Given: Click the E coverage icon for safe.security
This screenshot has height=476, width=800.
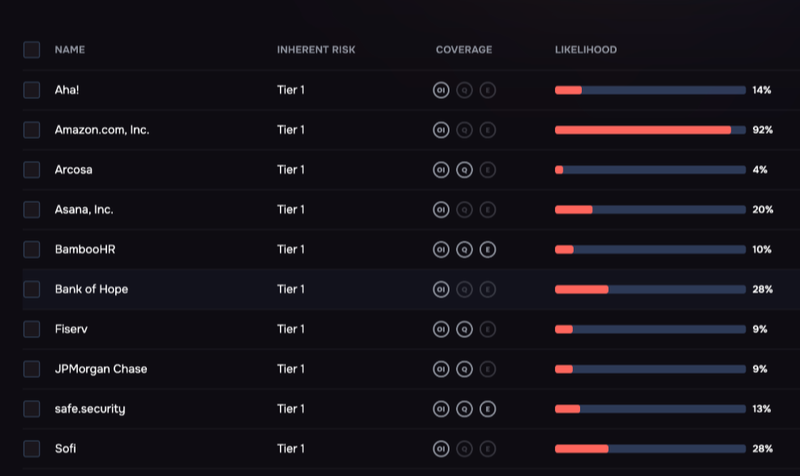Looking at the screenshot, I should pyautogui.click(x=487, y=409).
